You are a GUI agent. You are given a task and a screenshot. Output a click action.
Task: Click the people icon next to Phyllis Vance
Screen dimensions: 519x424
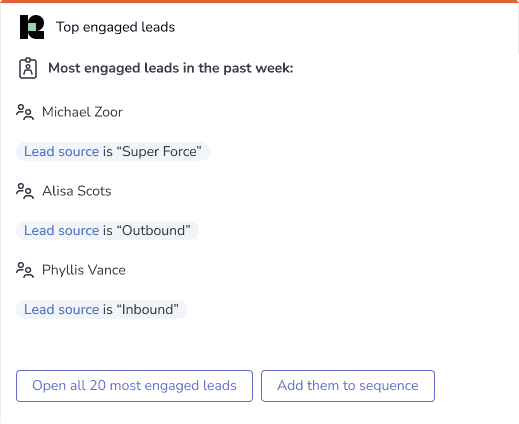(25, 270)
